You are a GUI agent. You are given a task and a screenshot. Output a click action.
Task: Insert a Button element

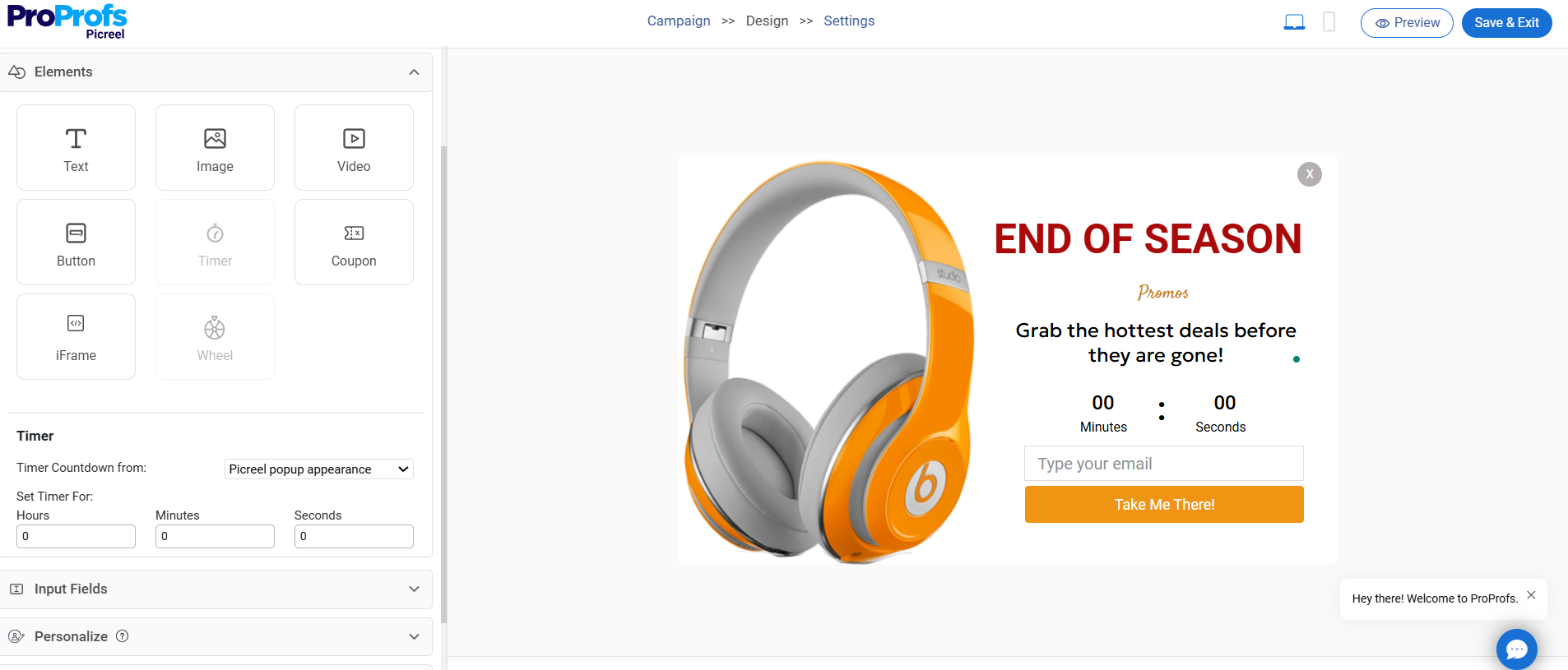(76, 243)
